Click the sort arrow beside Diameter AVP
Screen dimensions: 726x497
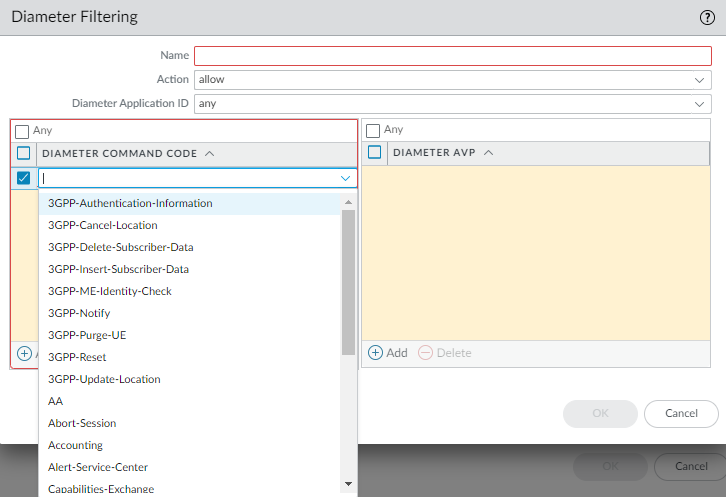pos(488,153)
